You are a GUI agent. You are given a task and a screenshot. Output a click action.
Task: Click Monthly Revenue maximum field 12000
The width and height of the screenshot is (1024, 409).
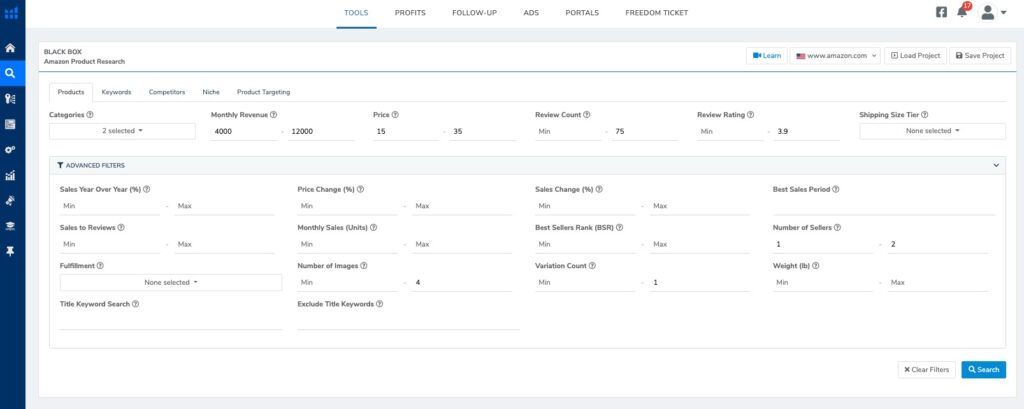click(321, 131)
